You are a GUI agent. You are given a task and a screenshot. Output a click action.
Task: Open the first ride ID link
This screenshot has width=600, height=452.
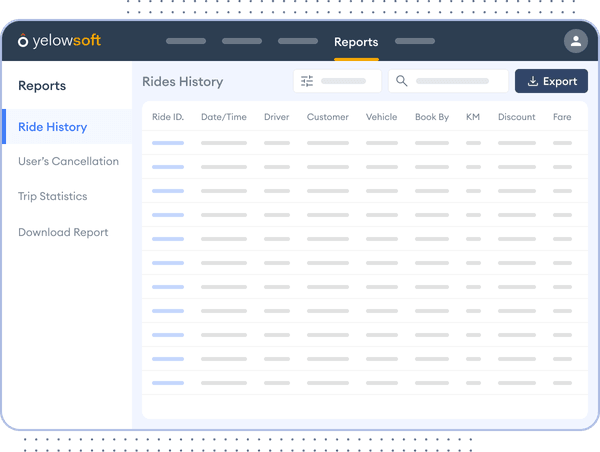click(x=168, y=143)
